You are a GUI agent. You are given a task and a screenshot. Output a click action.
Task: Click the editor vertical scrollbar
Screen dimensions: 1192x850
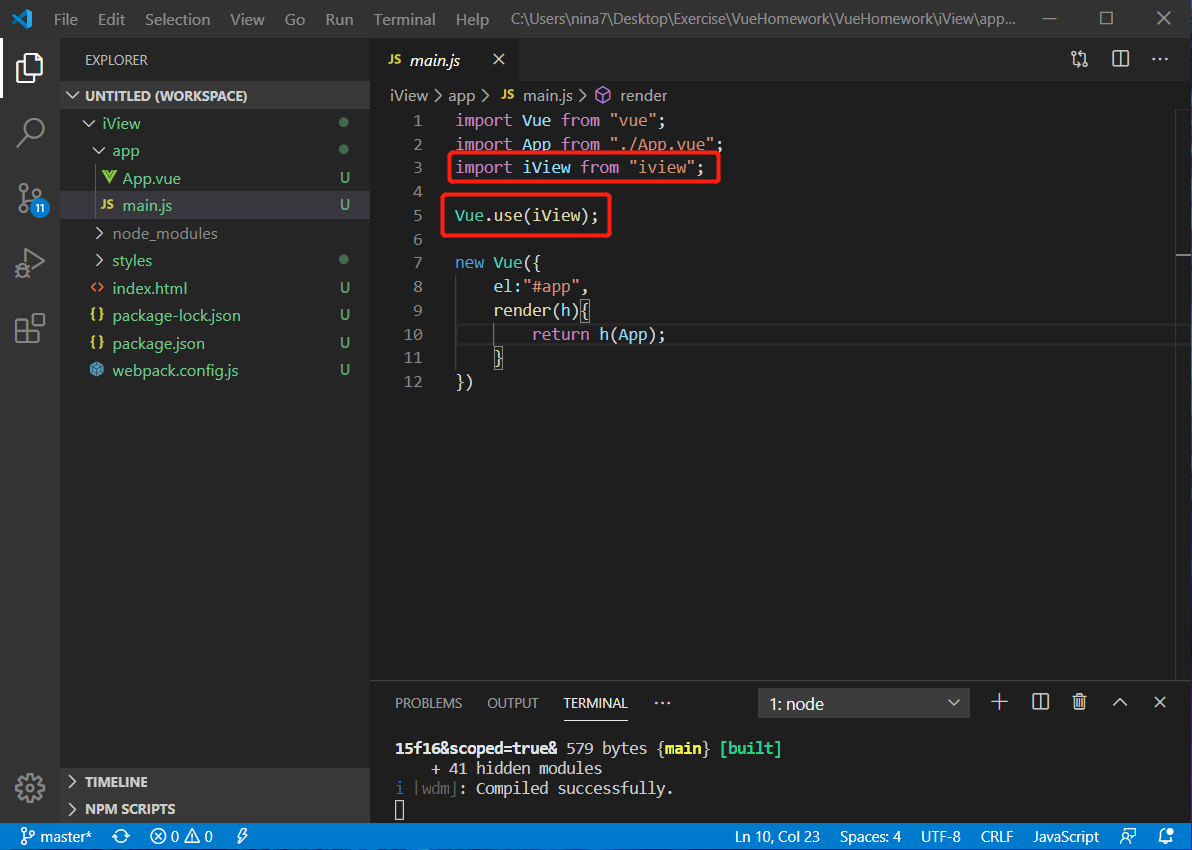pyautogui.click(x=1184, y=394)
